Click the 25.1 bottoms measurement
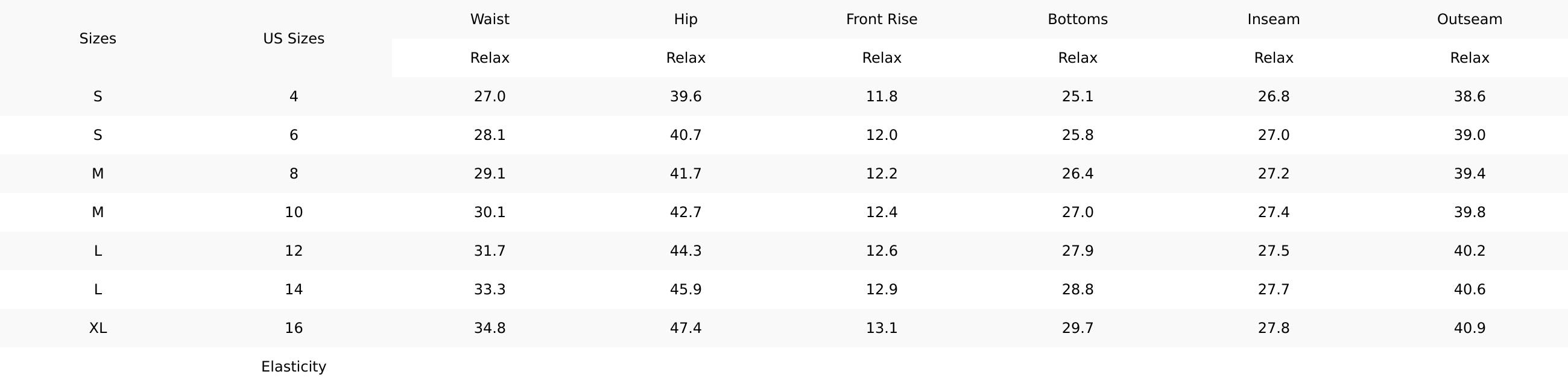The height and width of the screenshot is (386, 1568). [x=1077, y=96]
